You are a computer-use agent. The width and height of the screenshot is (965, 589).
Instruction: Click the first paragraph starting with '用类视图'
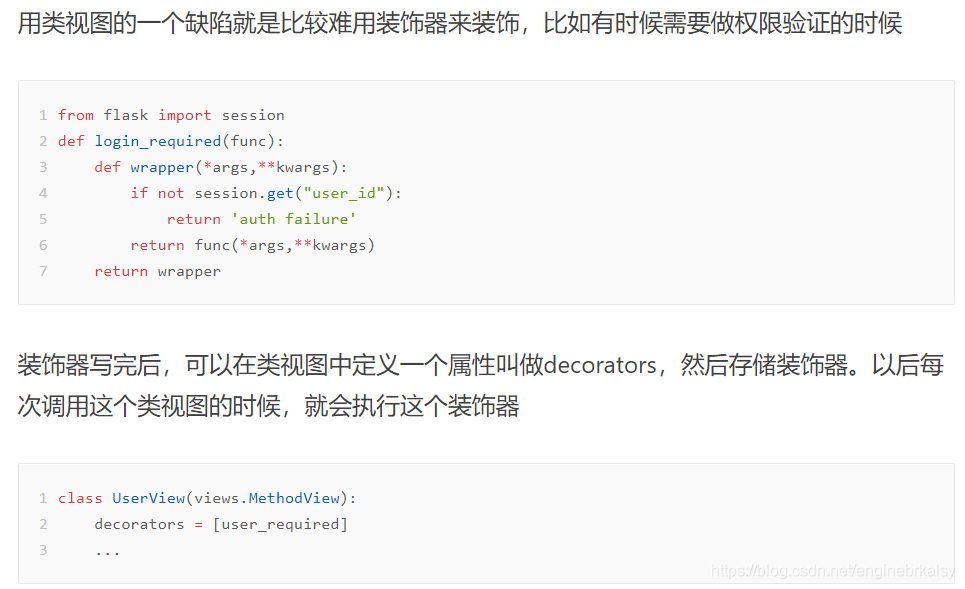click(x=460, y=23)
